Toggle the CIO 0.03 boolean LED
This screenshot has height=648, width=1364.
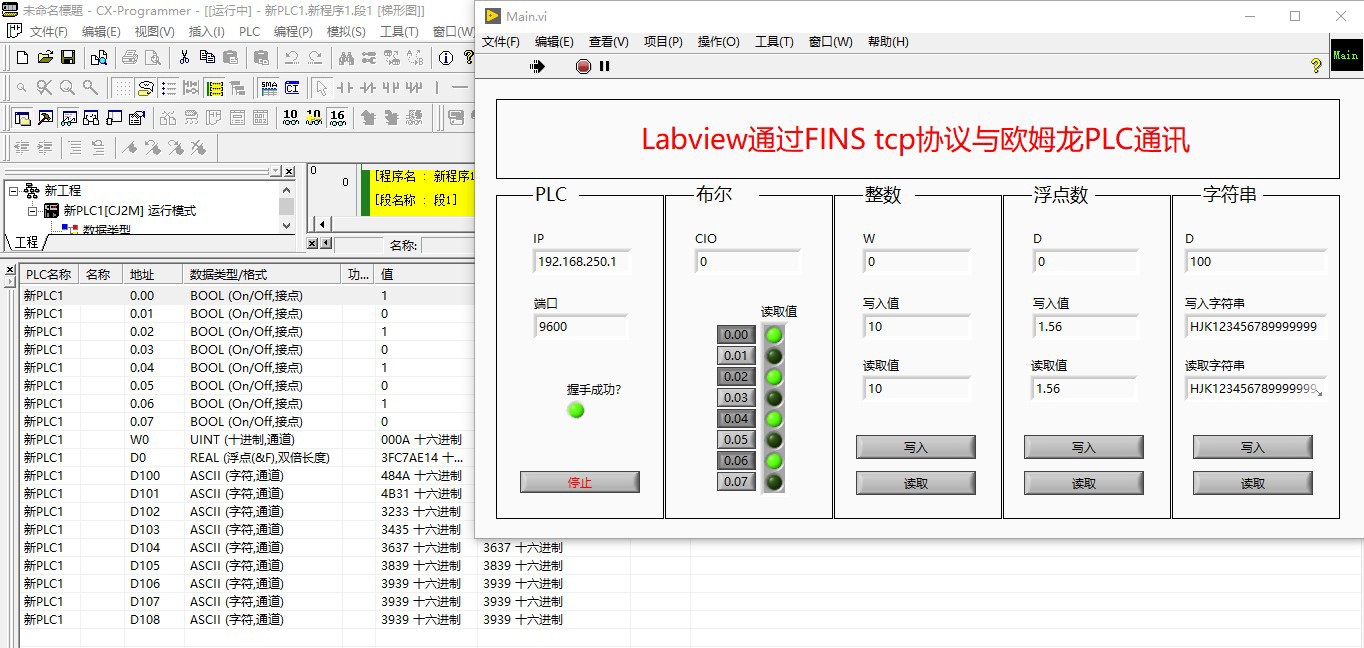[771, 397]
